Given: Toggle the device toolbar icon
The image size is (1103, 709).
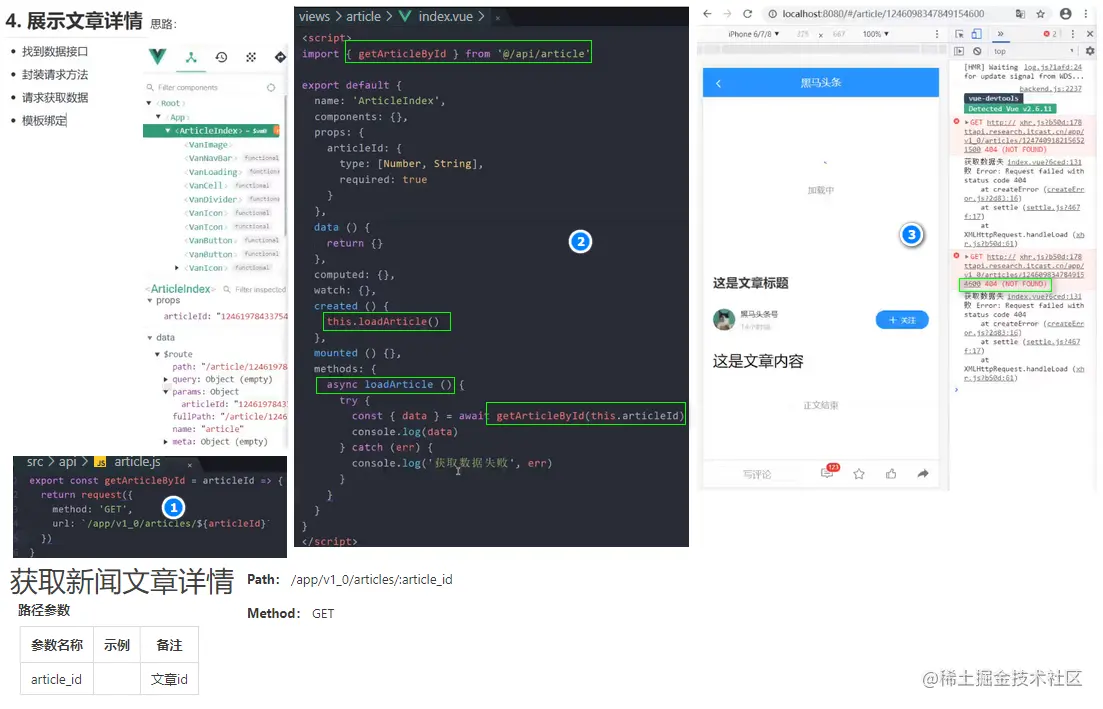Looking at the screenshot, I should click(x=976, y=34).
